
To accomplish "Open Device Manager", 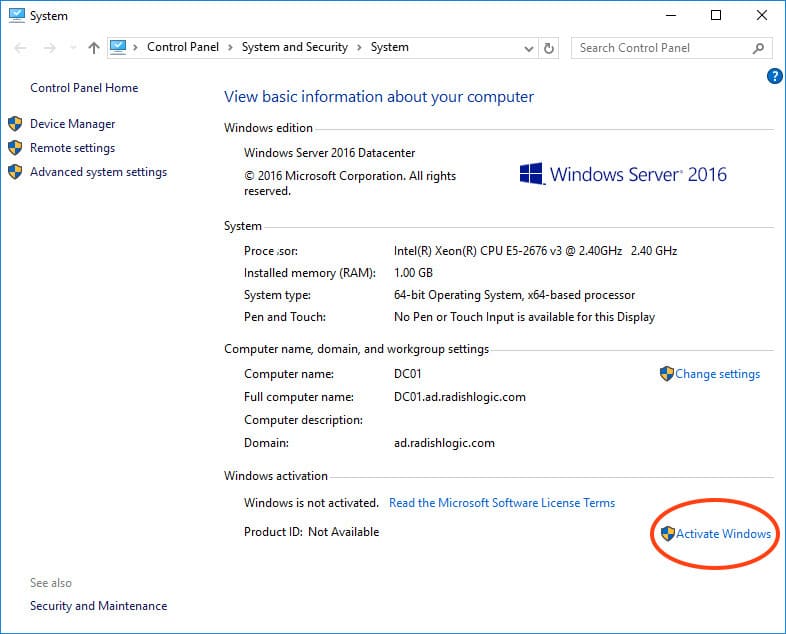I will click(x=72, y=124).
